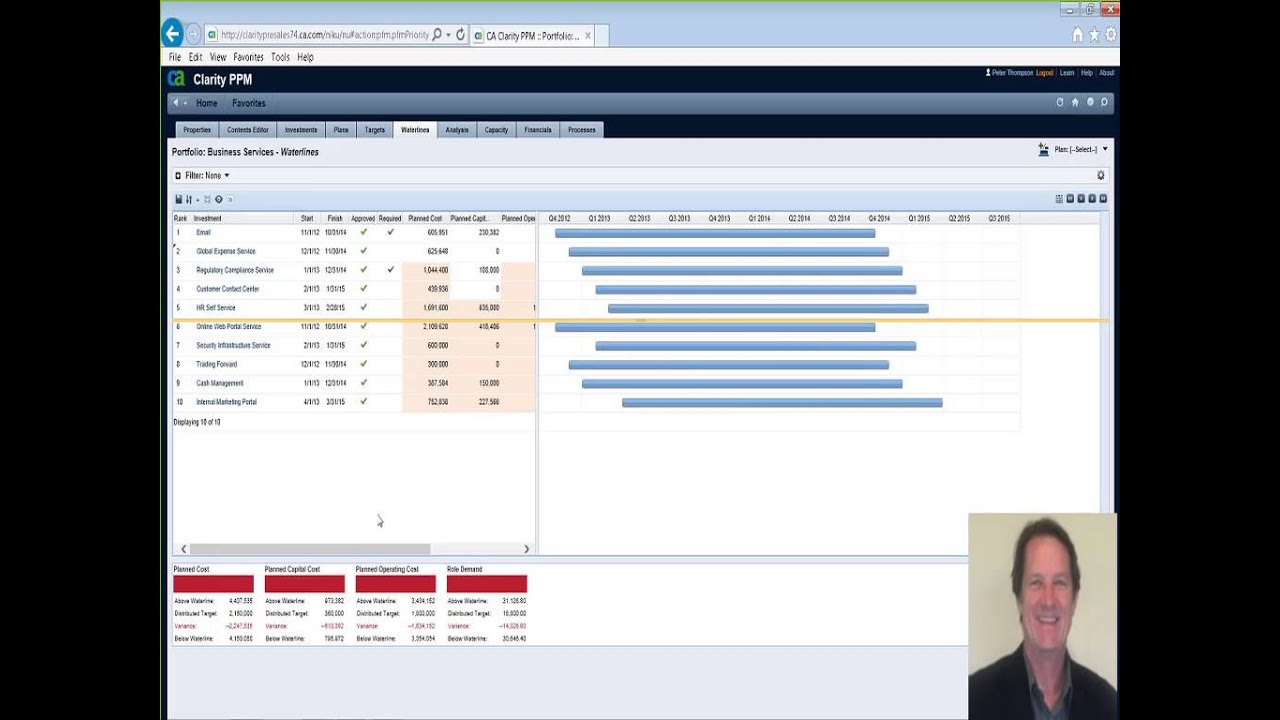Step the Gantt timeline to next period
This screenshot has height=720, width=1280.
1092,199
